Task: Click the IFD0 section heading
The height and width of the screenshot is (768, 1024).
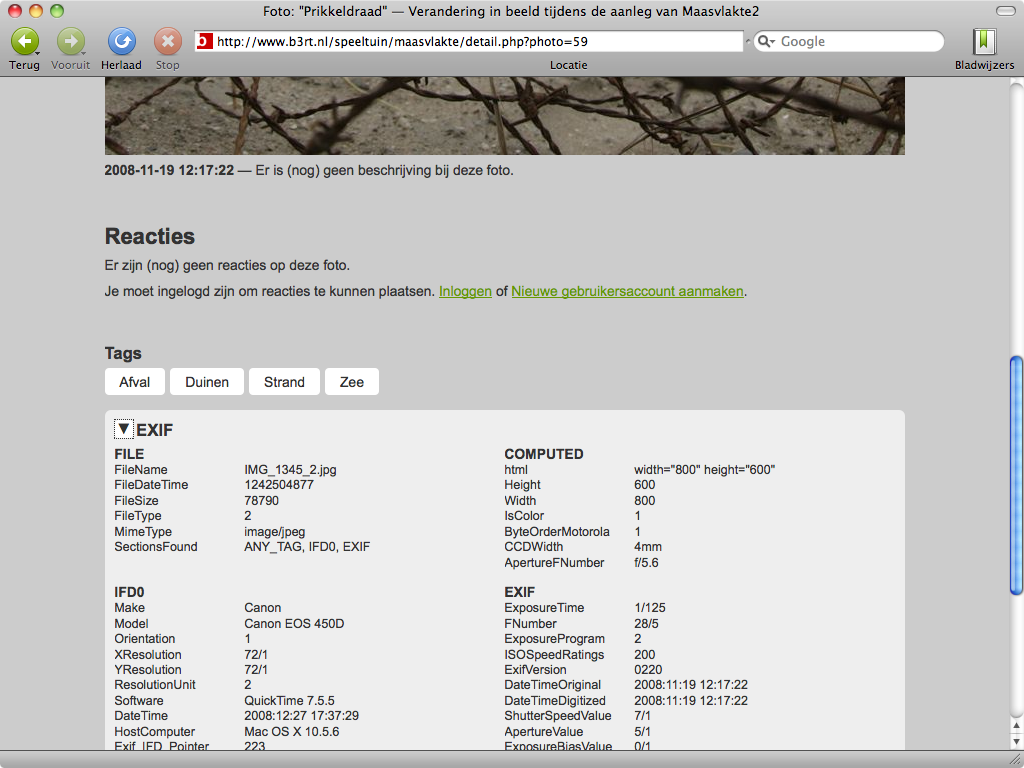Action: (x=129, y=592)
